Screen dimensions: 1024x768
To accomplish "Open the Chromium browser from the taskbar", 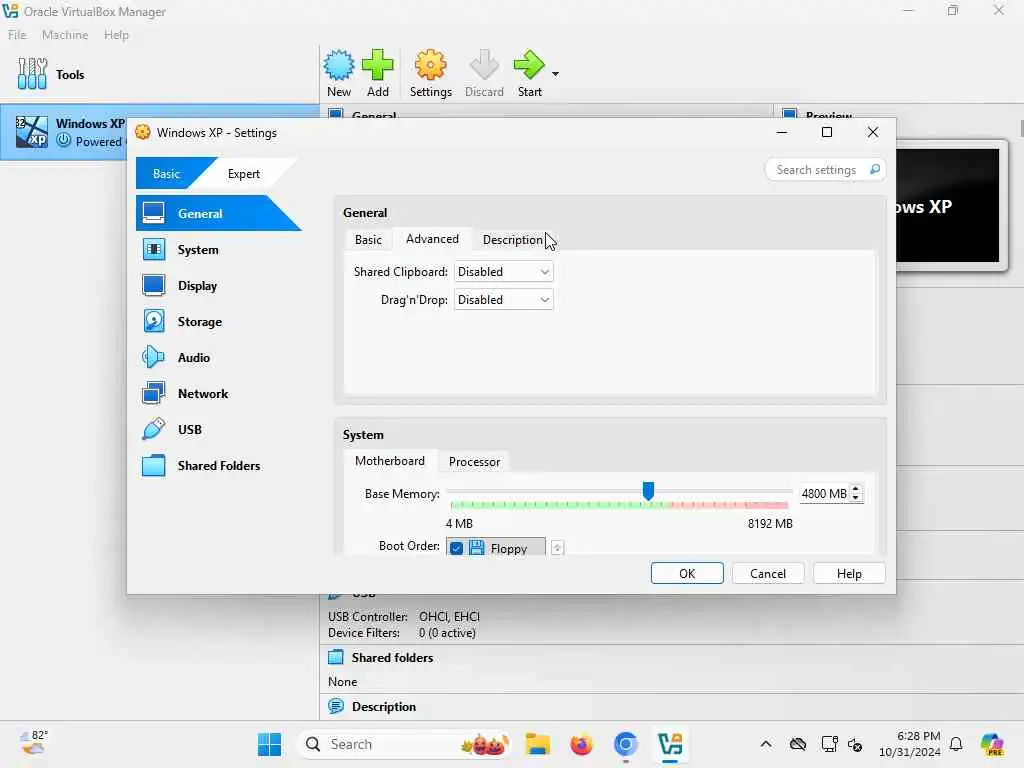I will point(625,744).
